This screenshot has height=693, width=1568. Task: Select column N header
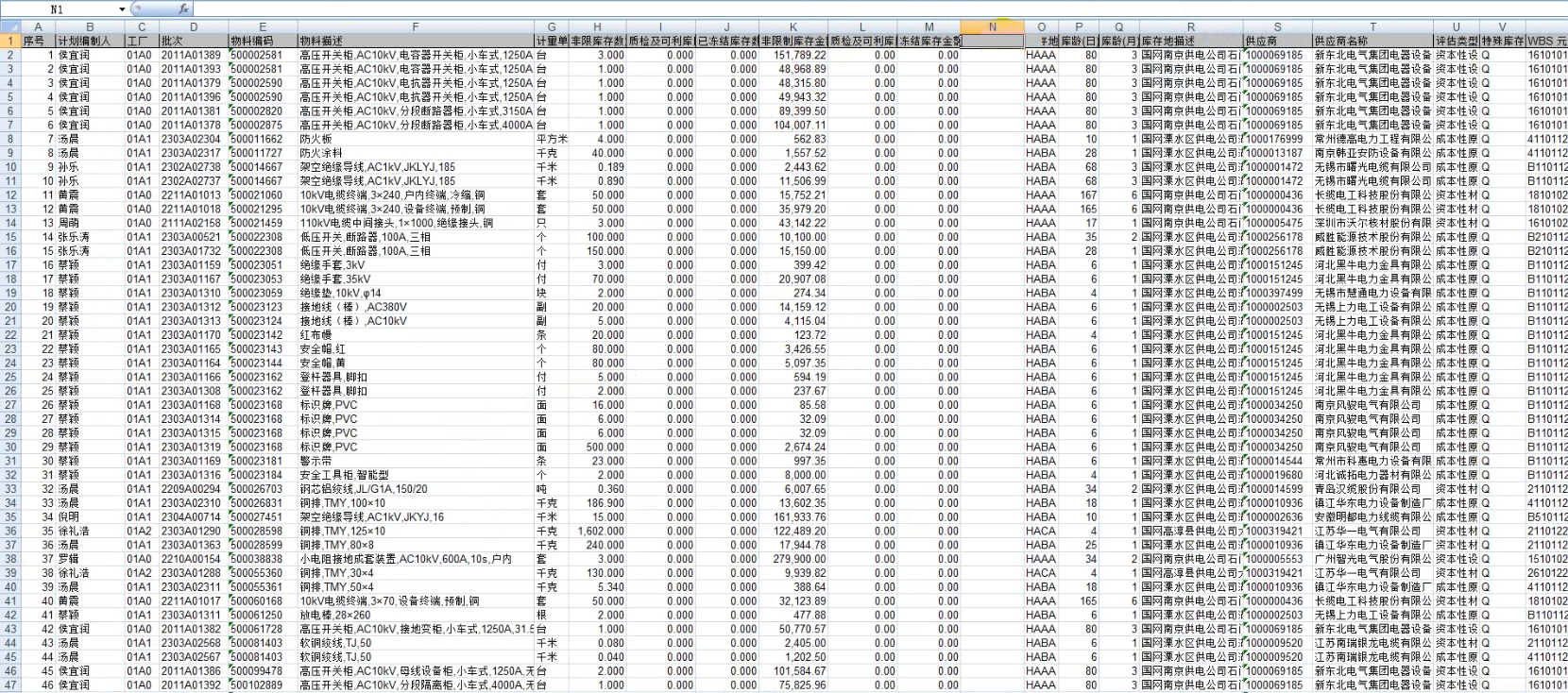[992, 26]
